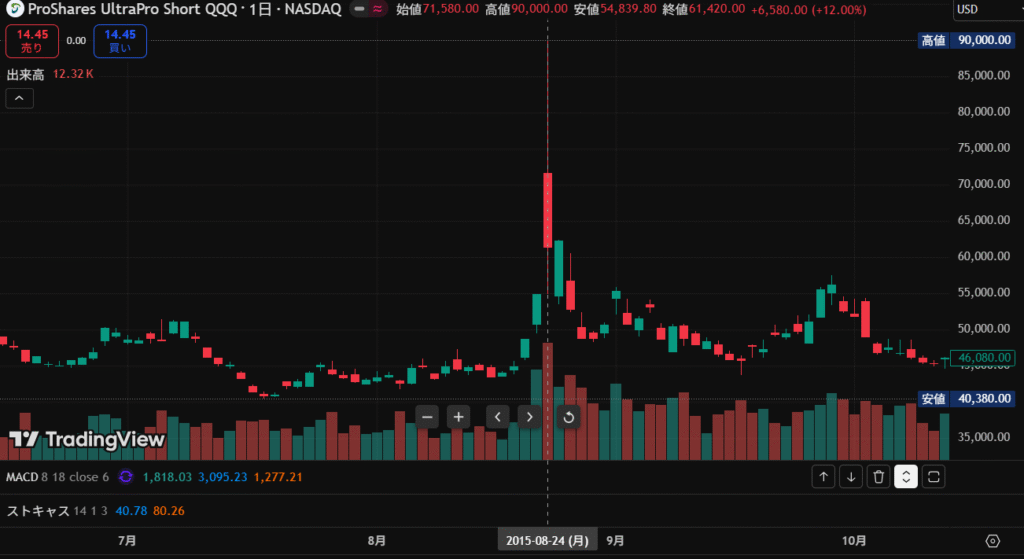This screenshot has width=1024, height=559.
Task: Open chart settings gear at bottom right
Action: (992, 540)
